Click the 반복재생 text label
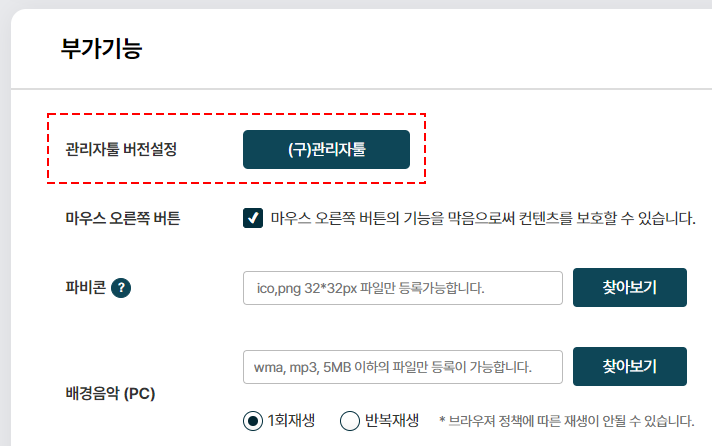Viewport: 712px width, 446px height. click(392, 421)
